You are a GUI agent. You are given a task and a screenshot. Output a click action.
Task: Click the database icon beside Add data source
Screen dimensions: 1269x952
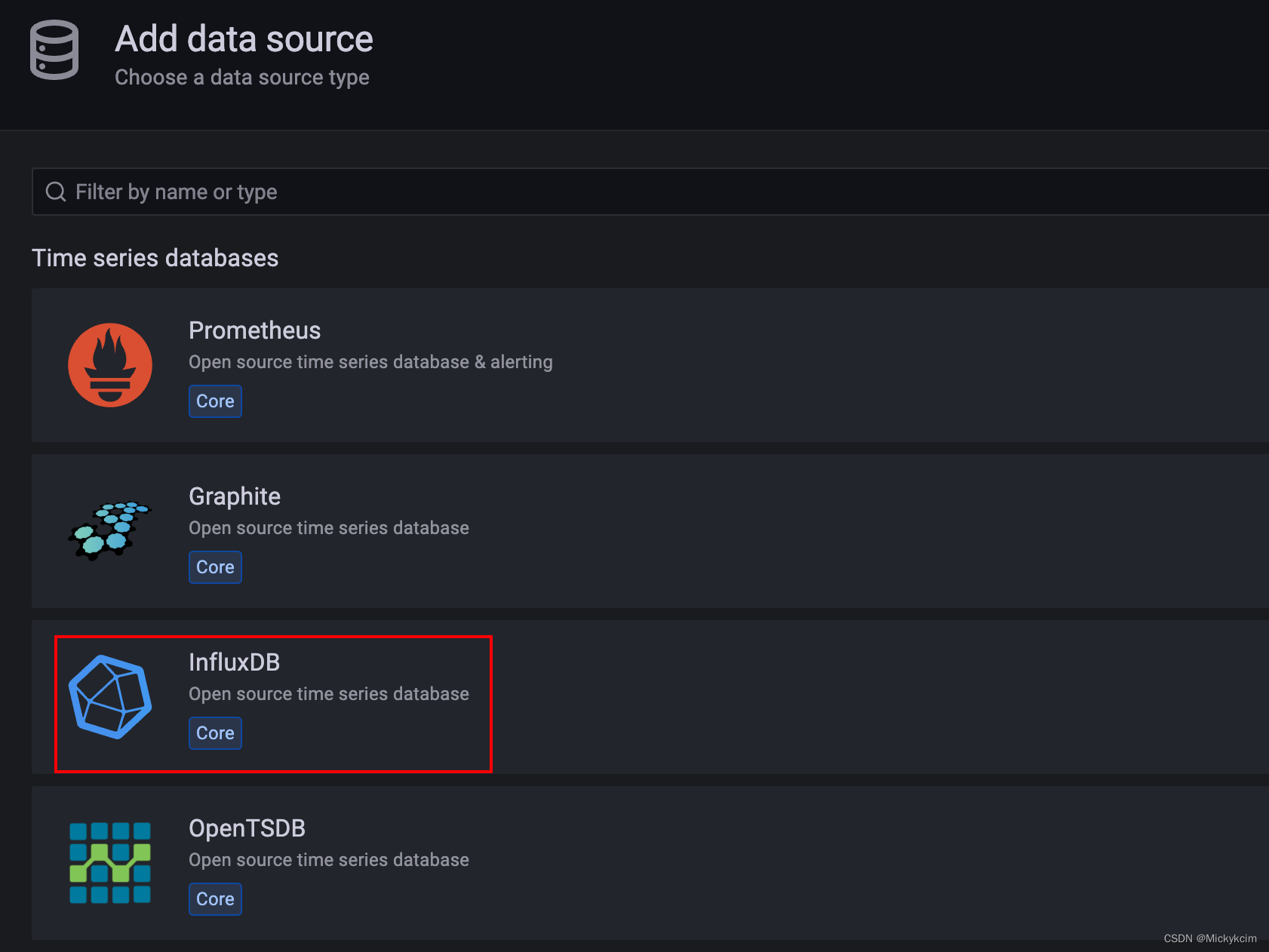pyautogui.click(x=54, y=50)
